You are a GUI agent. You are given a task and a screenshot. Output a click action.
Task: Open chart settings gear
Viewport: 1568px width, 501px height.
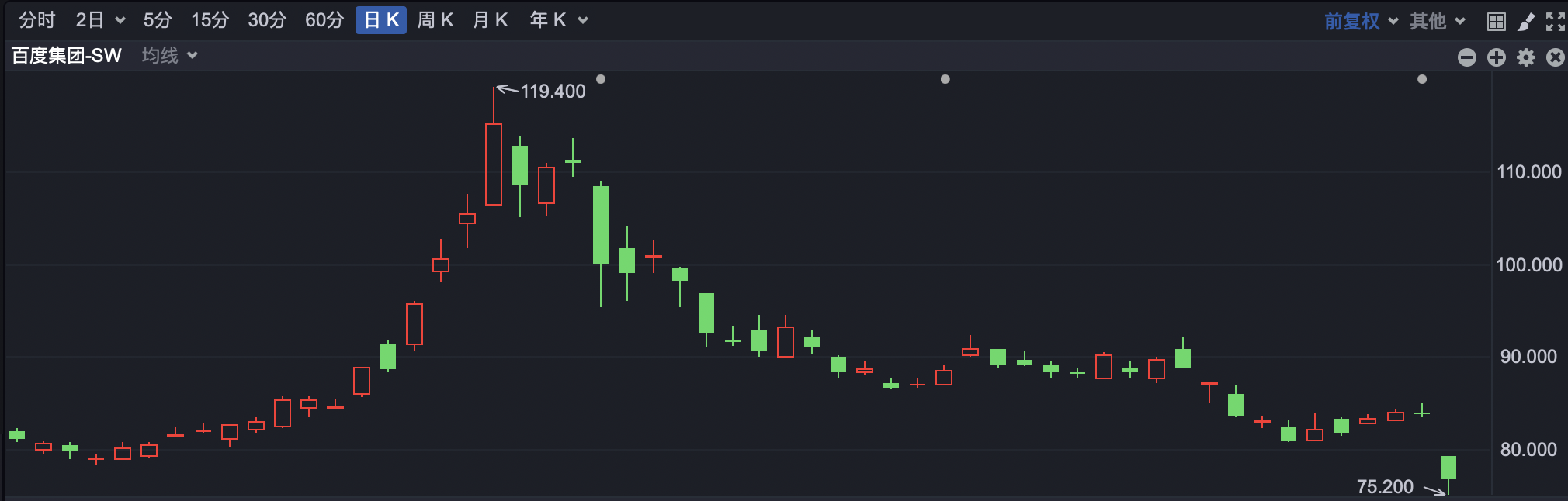pos(1525,57)
